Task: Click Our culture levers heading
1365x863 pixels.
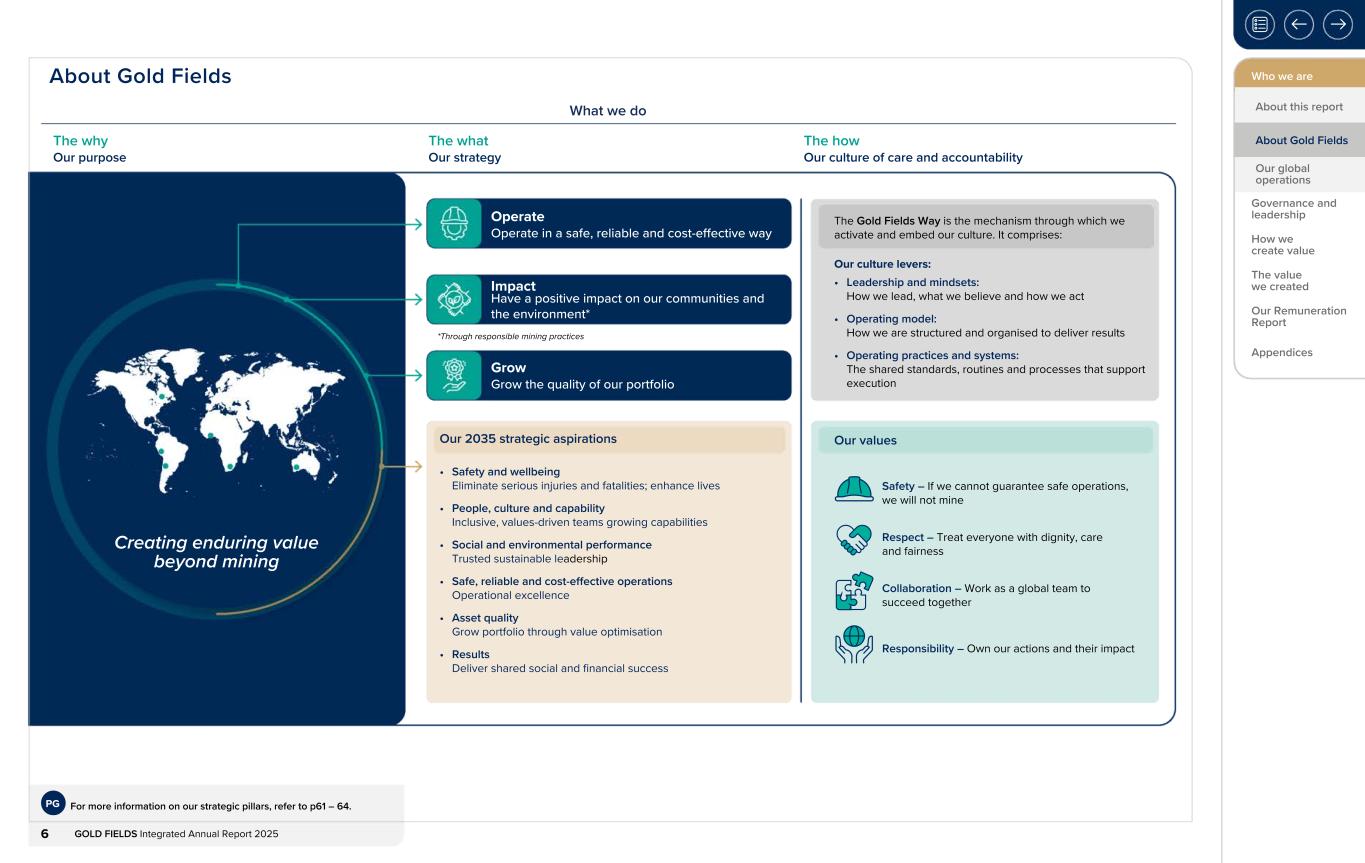Action: [x=882, y=265]
